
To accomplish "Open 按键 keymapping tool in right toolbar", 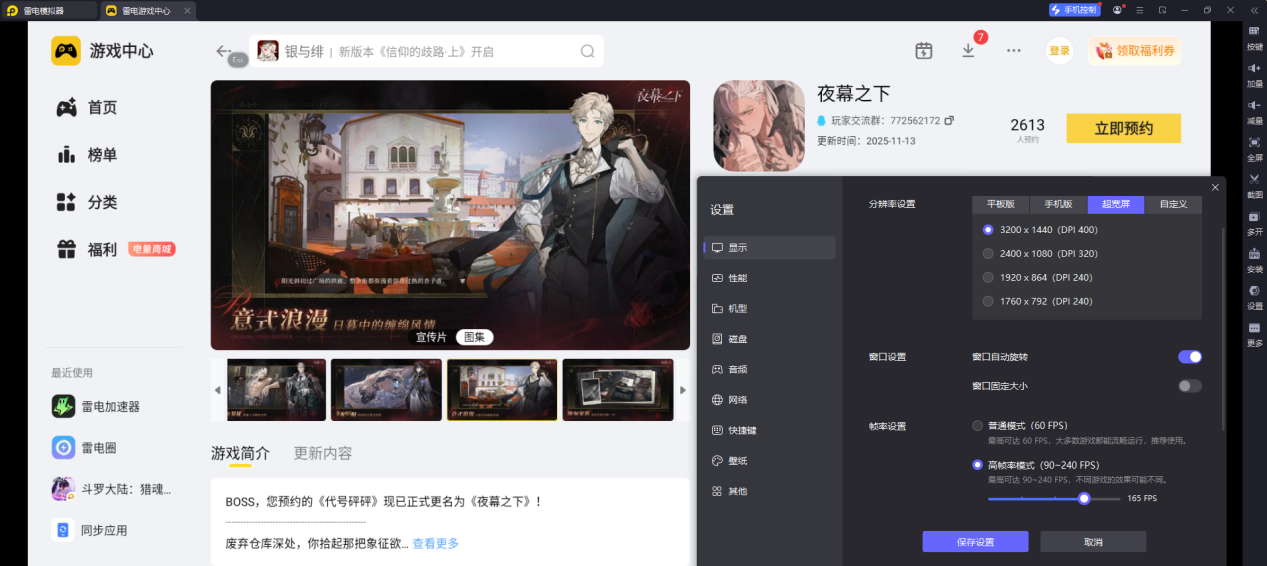I will point(1254,38).
